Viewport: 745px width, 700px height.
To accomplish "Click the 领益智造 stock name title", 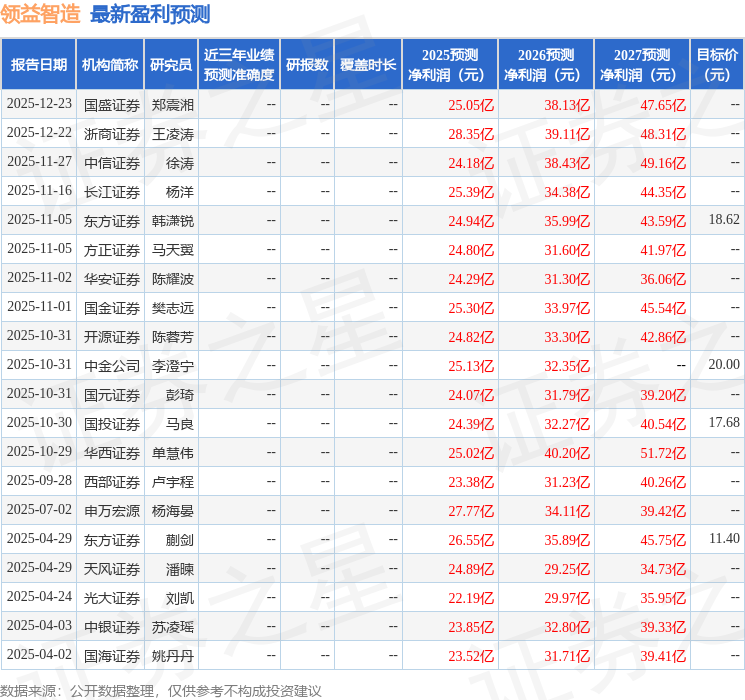I will tap(41, 14).
